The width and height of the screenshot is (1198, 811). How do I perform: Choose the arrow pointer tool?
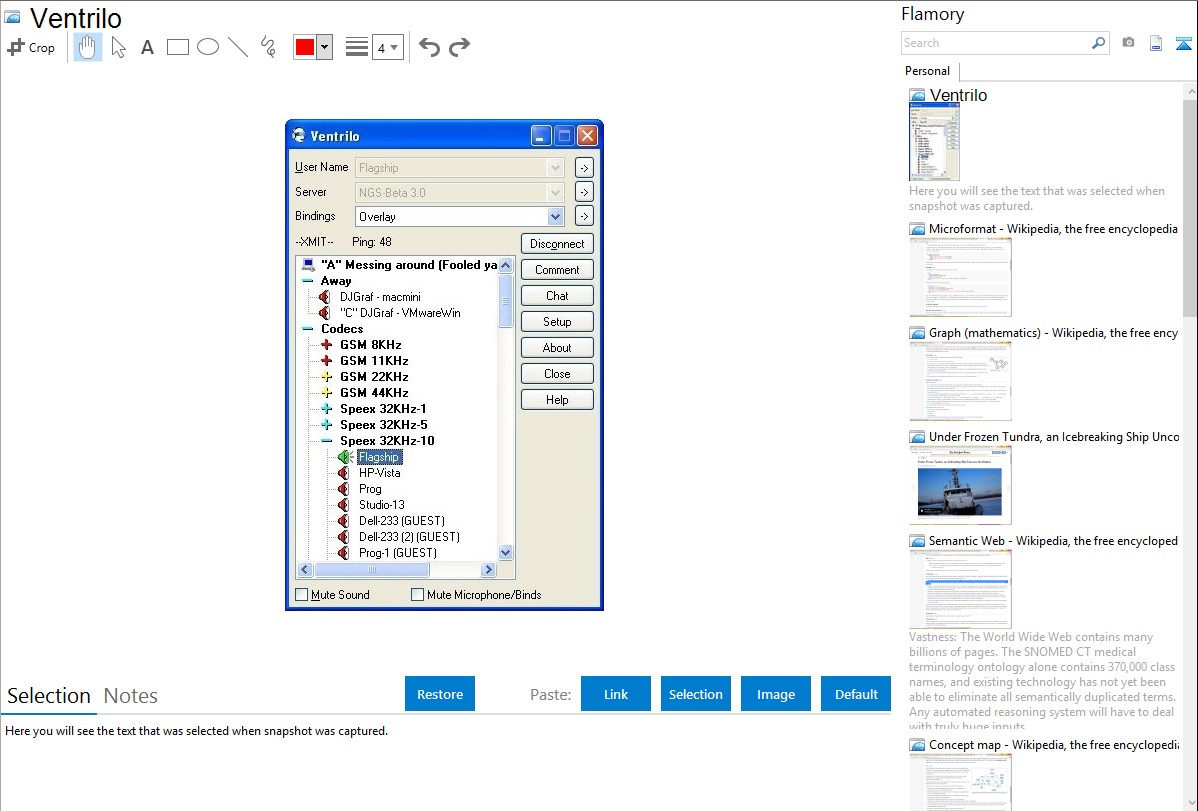pos(118,47)
